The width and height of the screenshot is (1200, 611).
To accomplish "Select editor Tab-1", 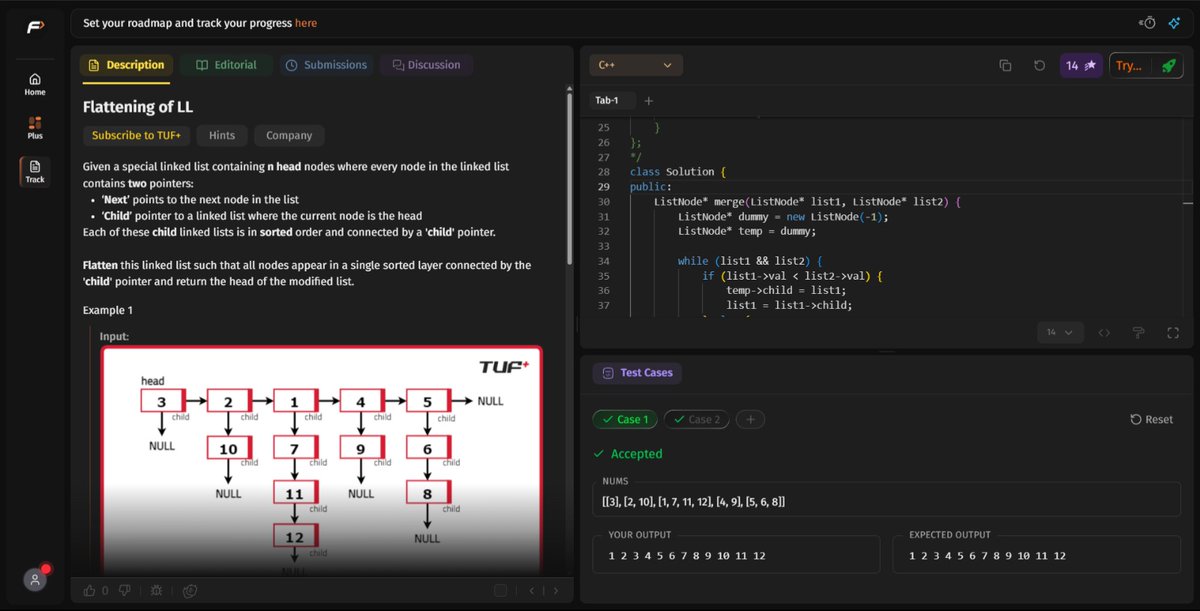I will pos(607,101).
